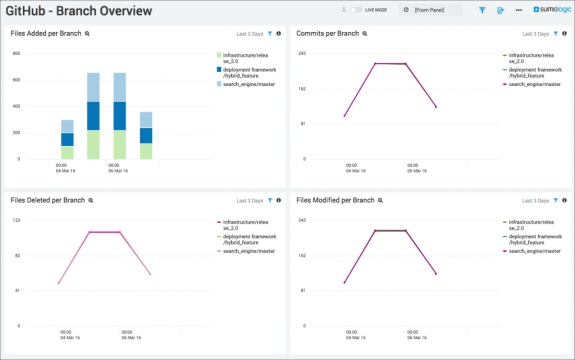Click Last 3 Days on Files Deleted panel

[250, 201]
